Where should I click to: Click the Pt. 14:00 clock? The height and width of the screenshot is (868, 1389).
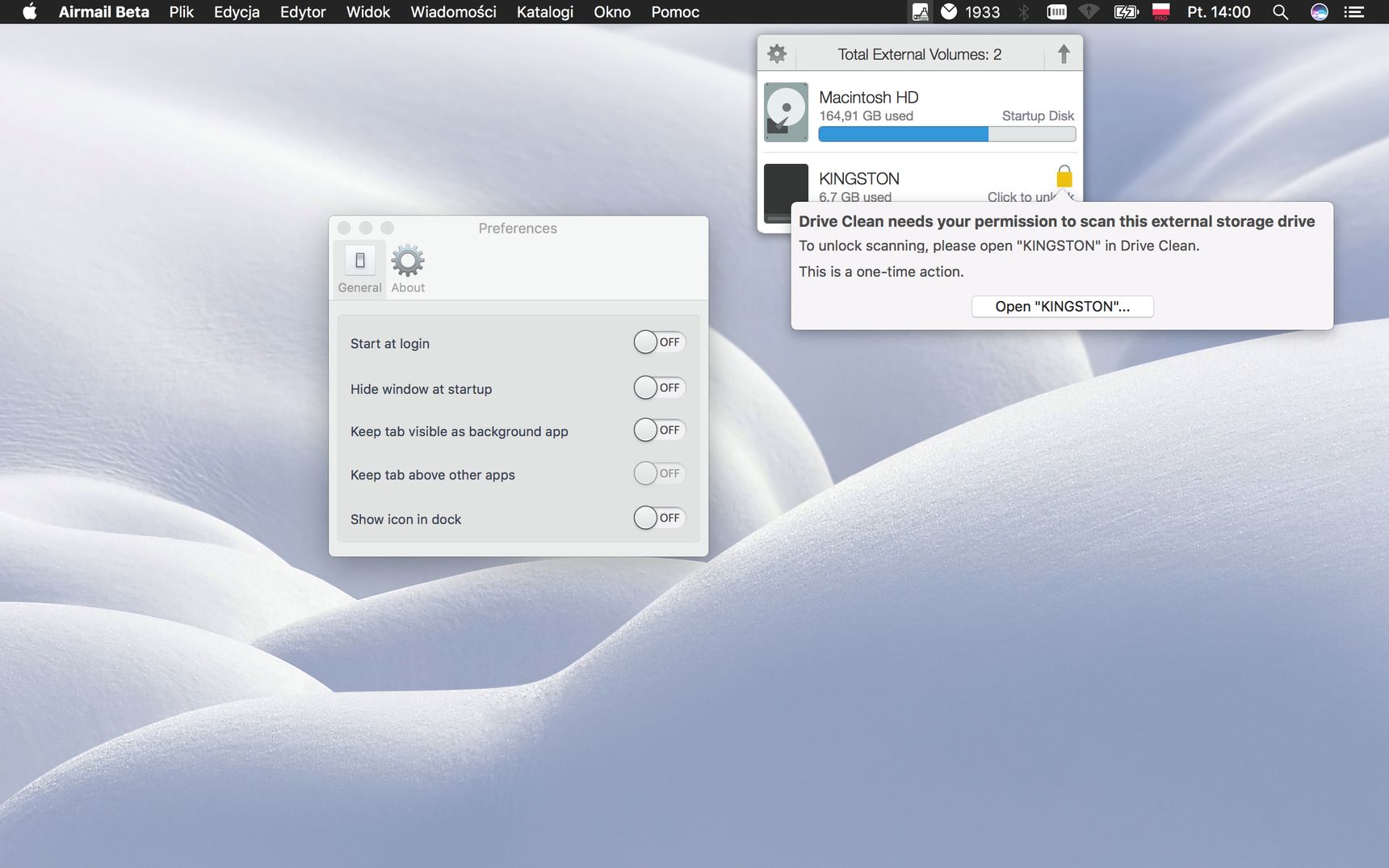tap(1219, 12)
